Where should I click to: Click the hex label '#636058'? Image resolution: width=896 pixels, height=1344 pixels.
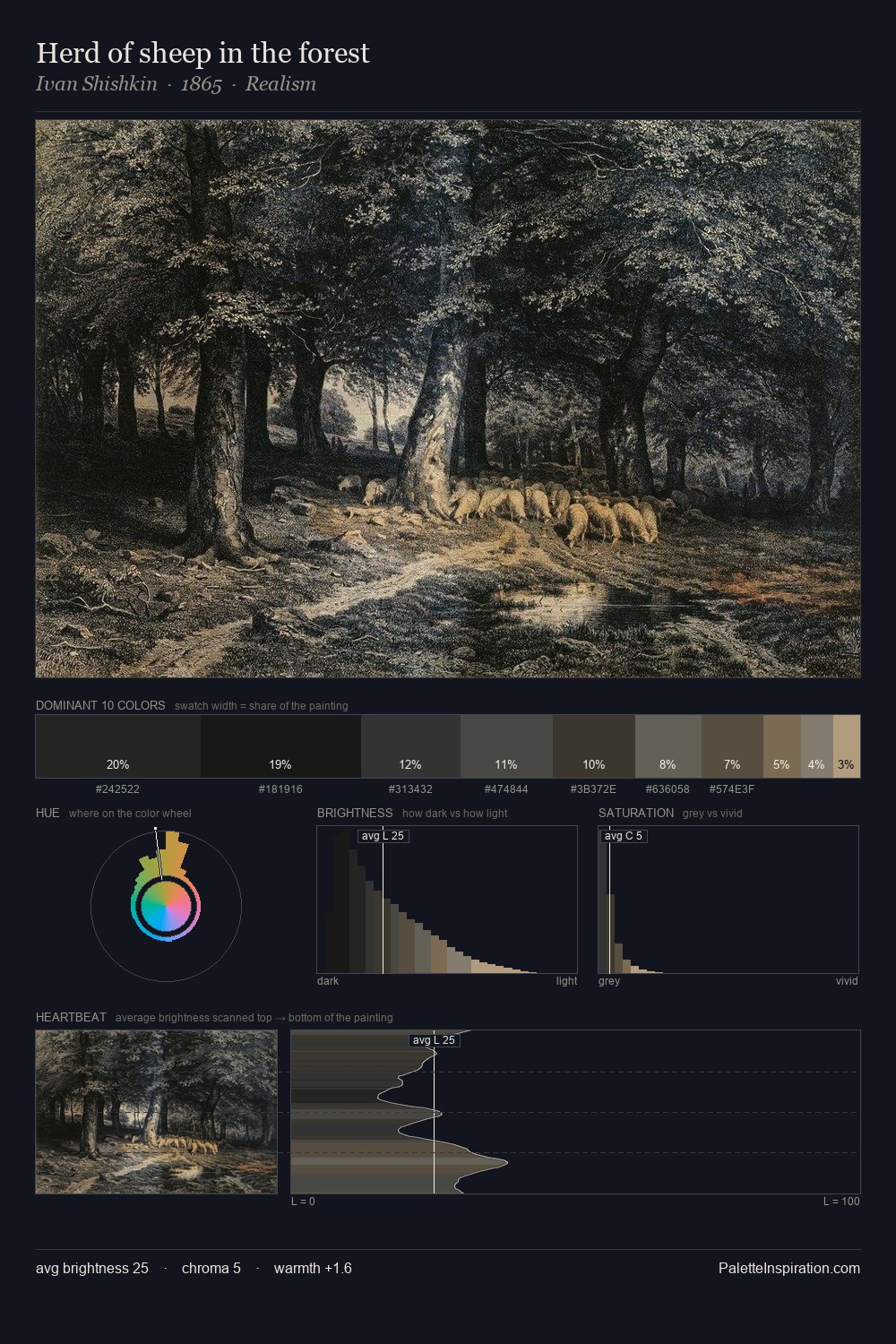(668, 789)
